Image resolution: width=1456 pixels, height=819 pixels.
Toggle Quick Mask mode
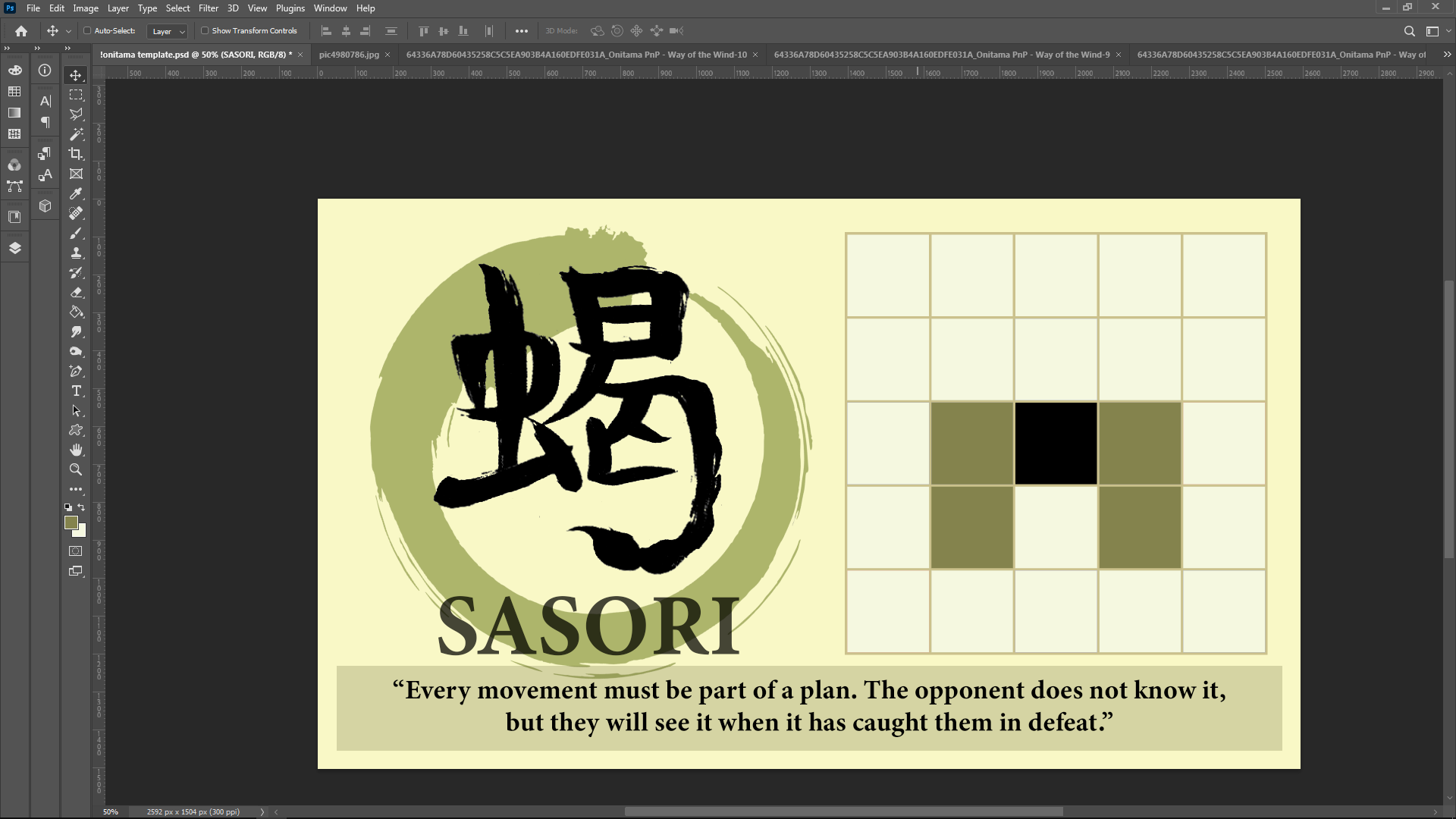(x=76, y=551)
